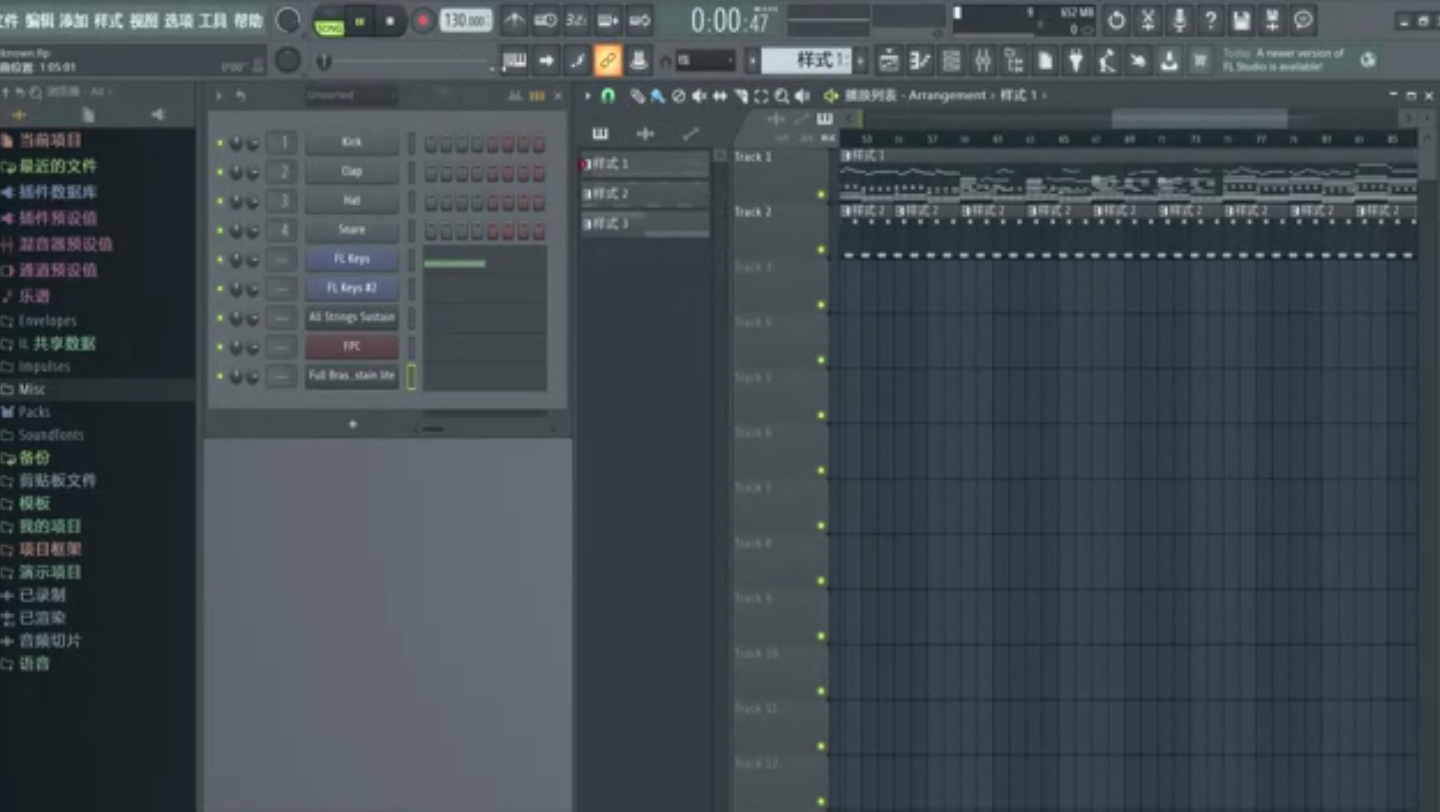
Task: Mute the FPC channel green LED
Action: 220,347
